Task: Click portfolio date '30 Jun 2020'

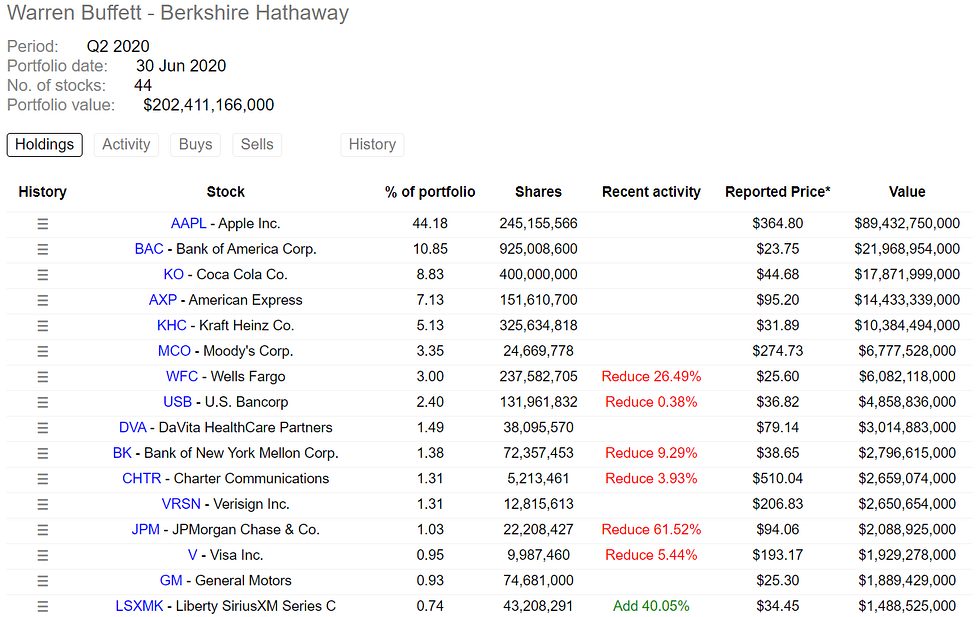Action: [181, 66]
